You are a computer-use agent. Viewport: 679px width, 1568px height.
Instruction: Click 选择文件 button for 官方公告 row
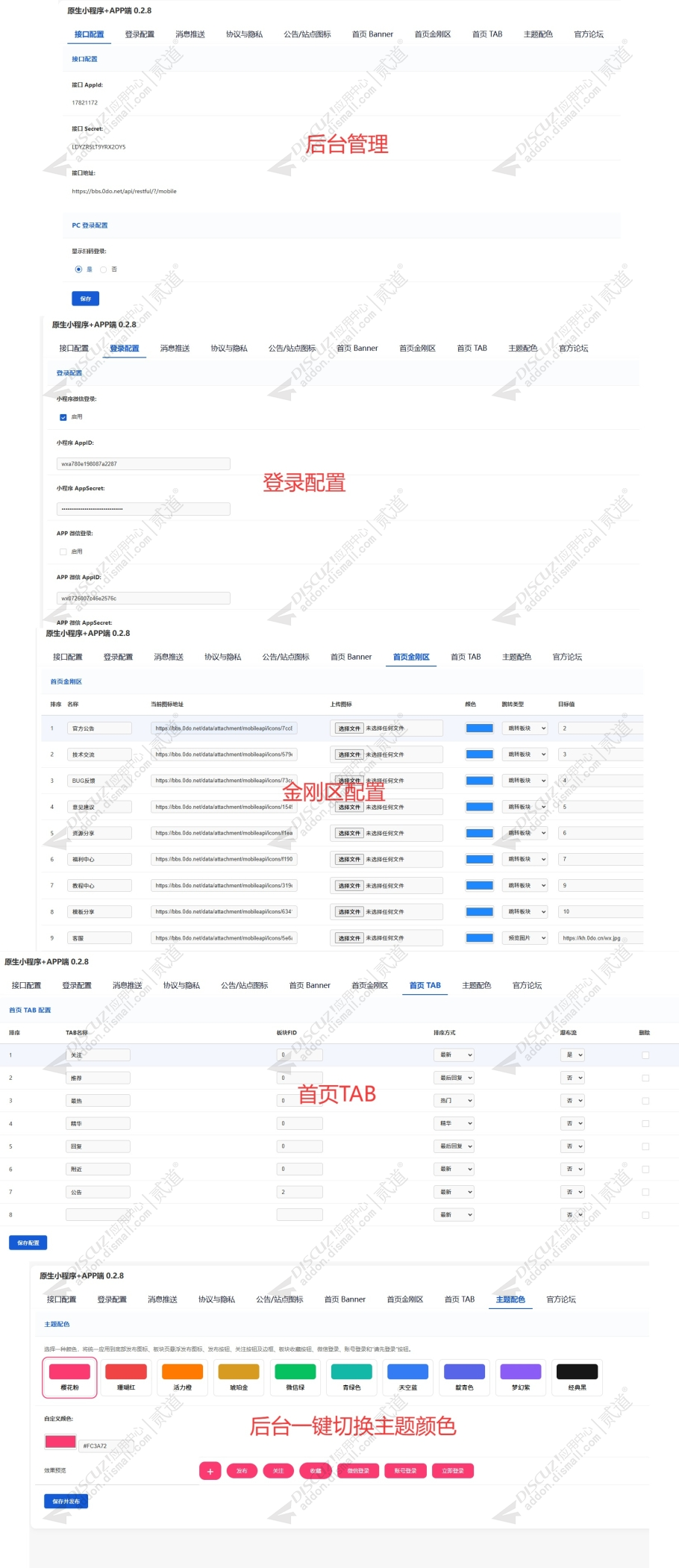pyautogui.click(x=349, y=728)
